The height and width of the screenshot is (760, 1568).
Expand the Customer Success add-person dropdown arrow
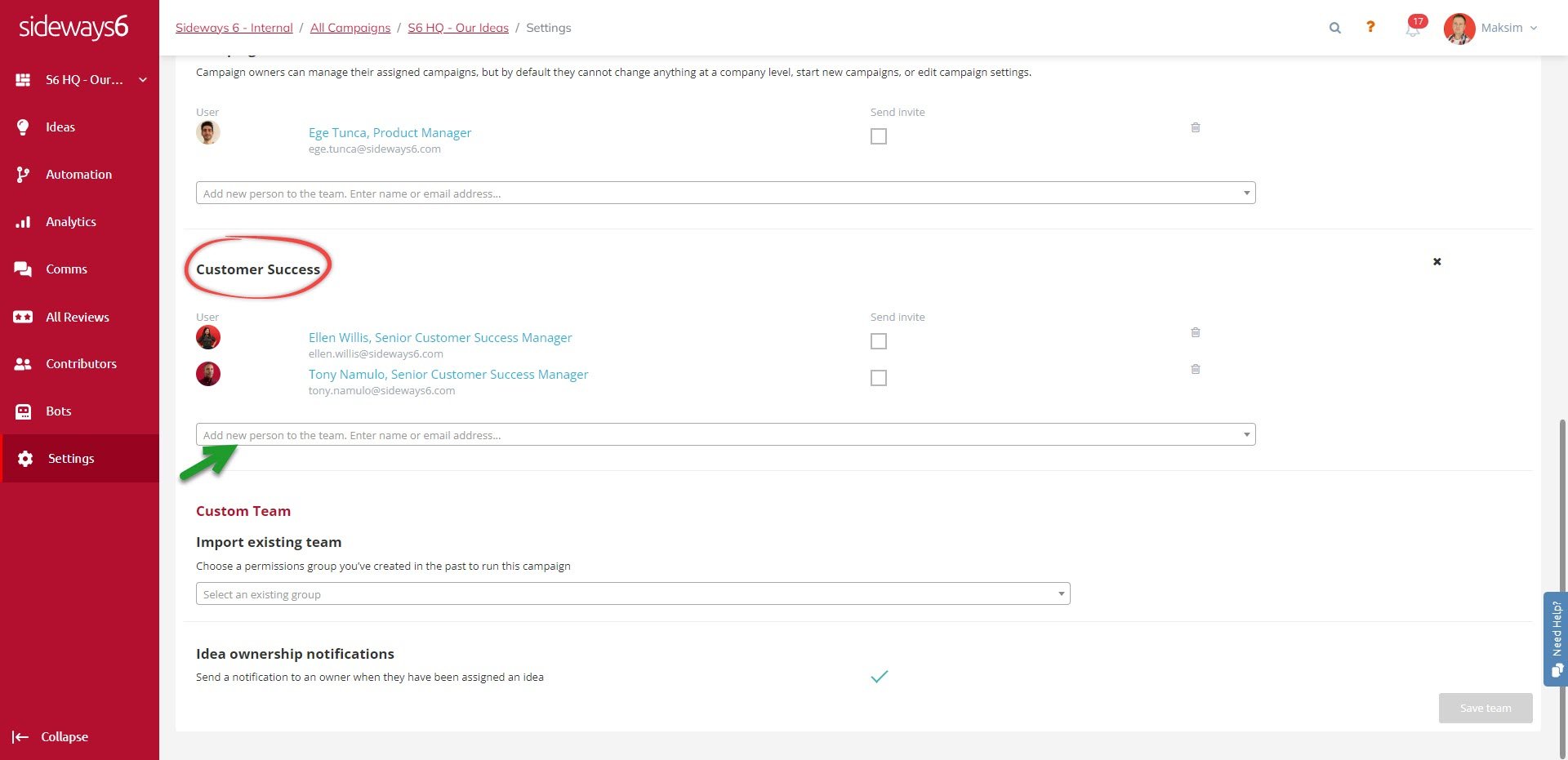click(1246, 435)
